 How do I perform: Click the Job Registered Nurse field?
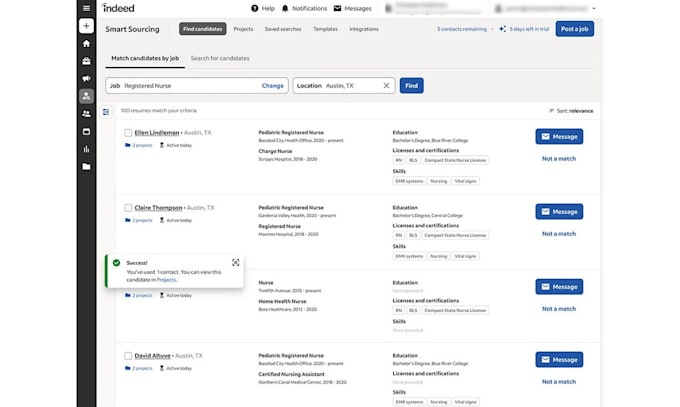coord(197,85)
